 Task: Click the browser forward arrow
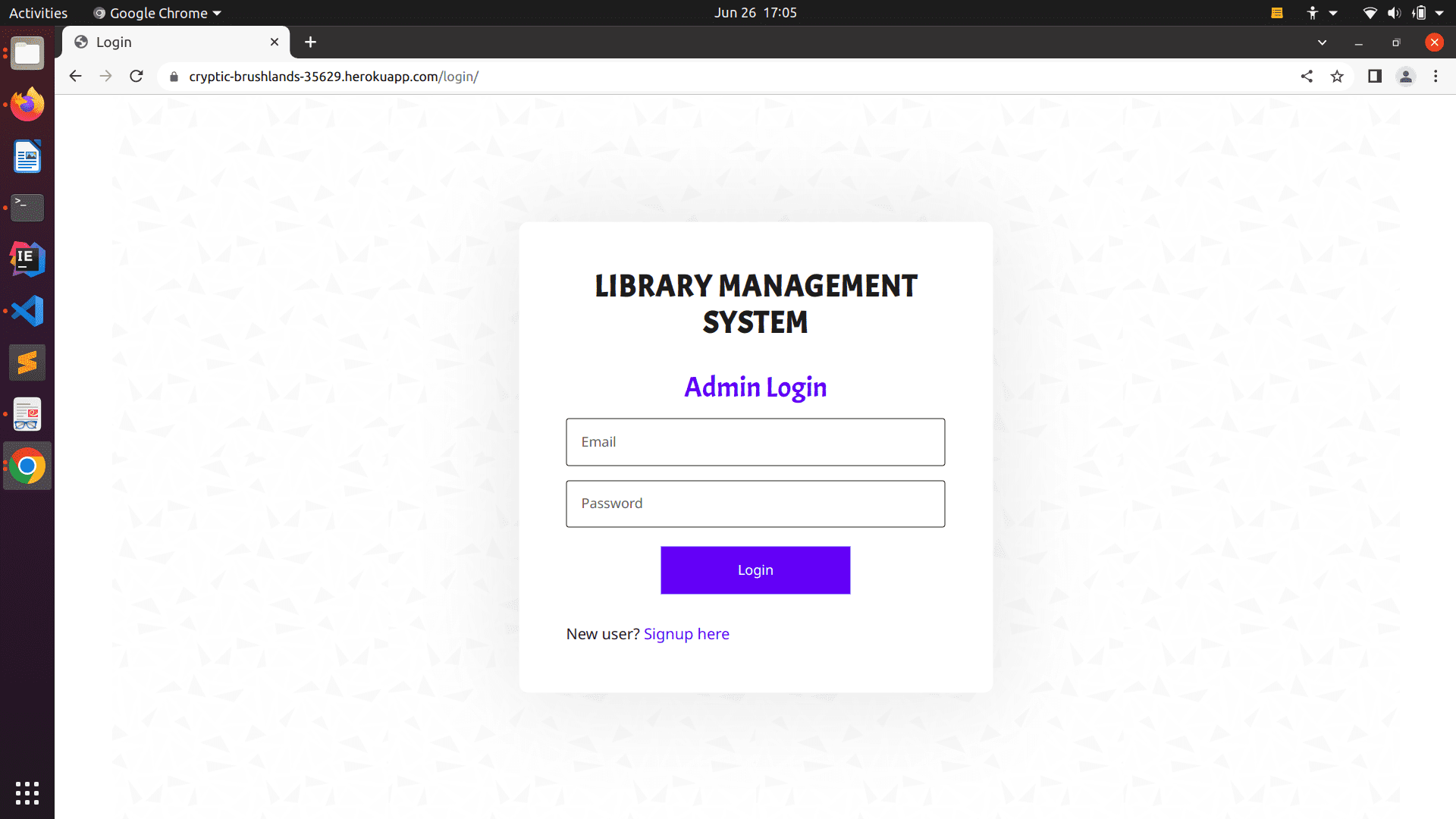[x=105, y=76]
